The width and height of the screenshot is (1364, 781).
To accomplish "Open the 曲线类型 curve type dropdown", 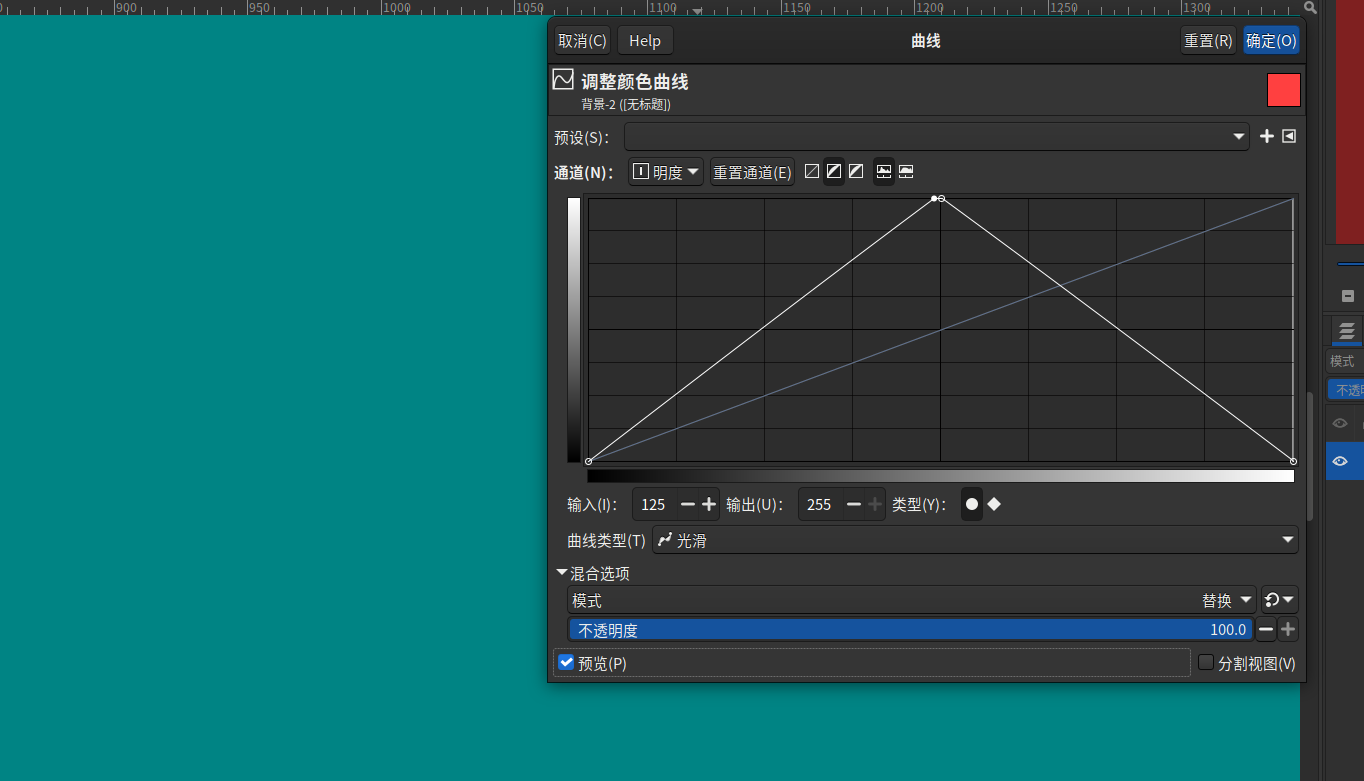I will click(975, 540).
